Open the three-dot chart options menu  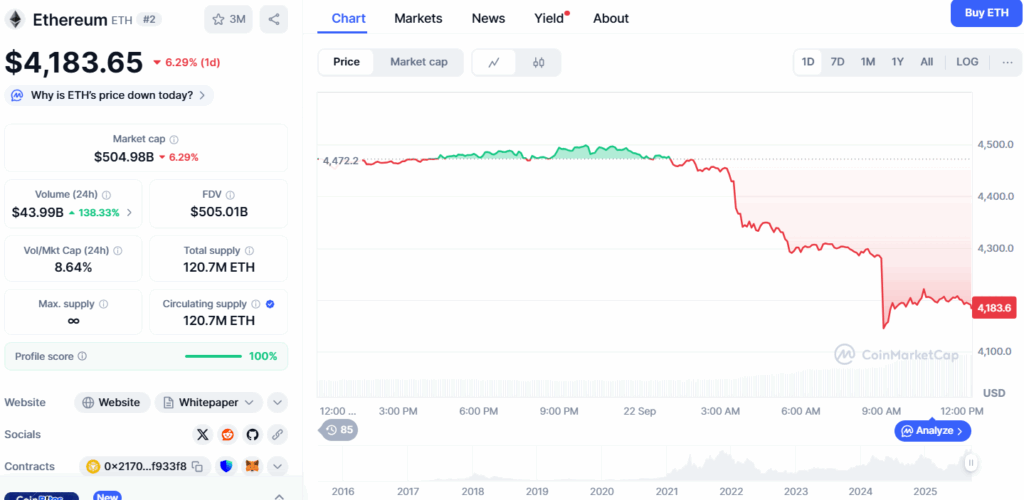pos(1008,62)
